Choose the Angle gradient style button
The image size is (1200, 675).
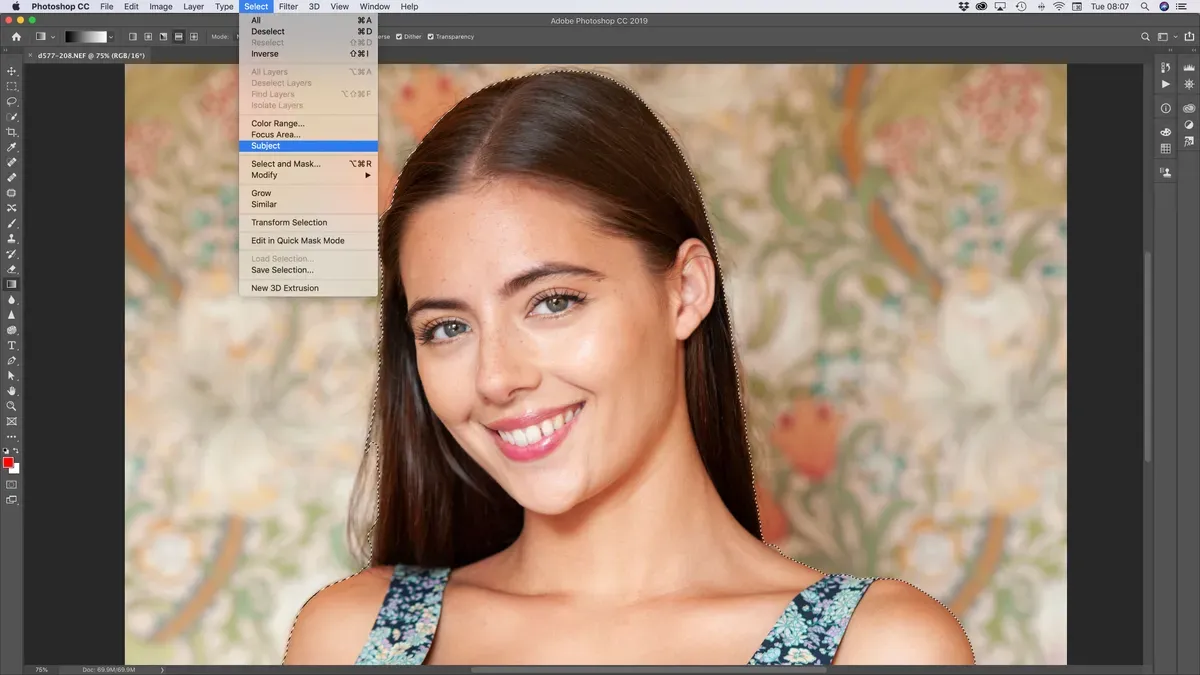click(x=163, y=37)
